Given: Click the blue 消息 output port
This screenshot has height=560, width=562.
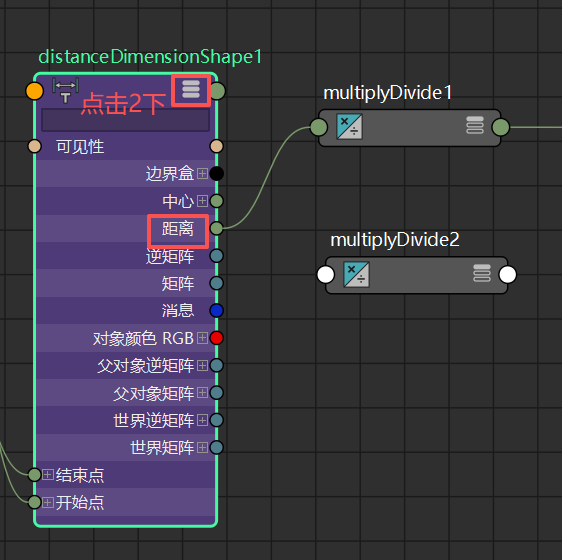Looking at the screenshot, I should pyautogui.click(x=216, y=310).
